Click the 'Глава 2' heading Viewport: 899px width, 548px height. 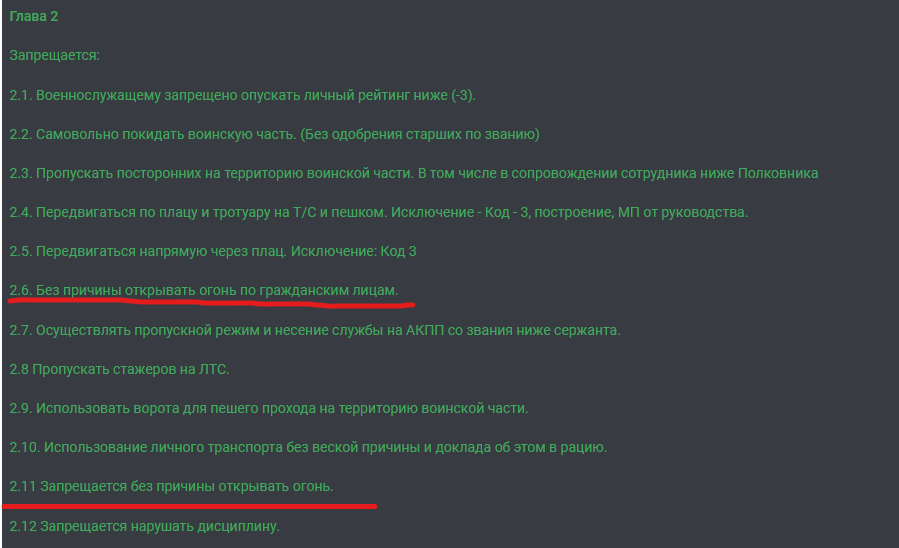pos(34,16)
